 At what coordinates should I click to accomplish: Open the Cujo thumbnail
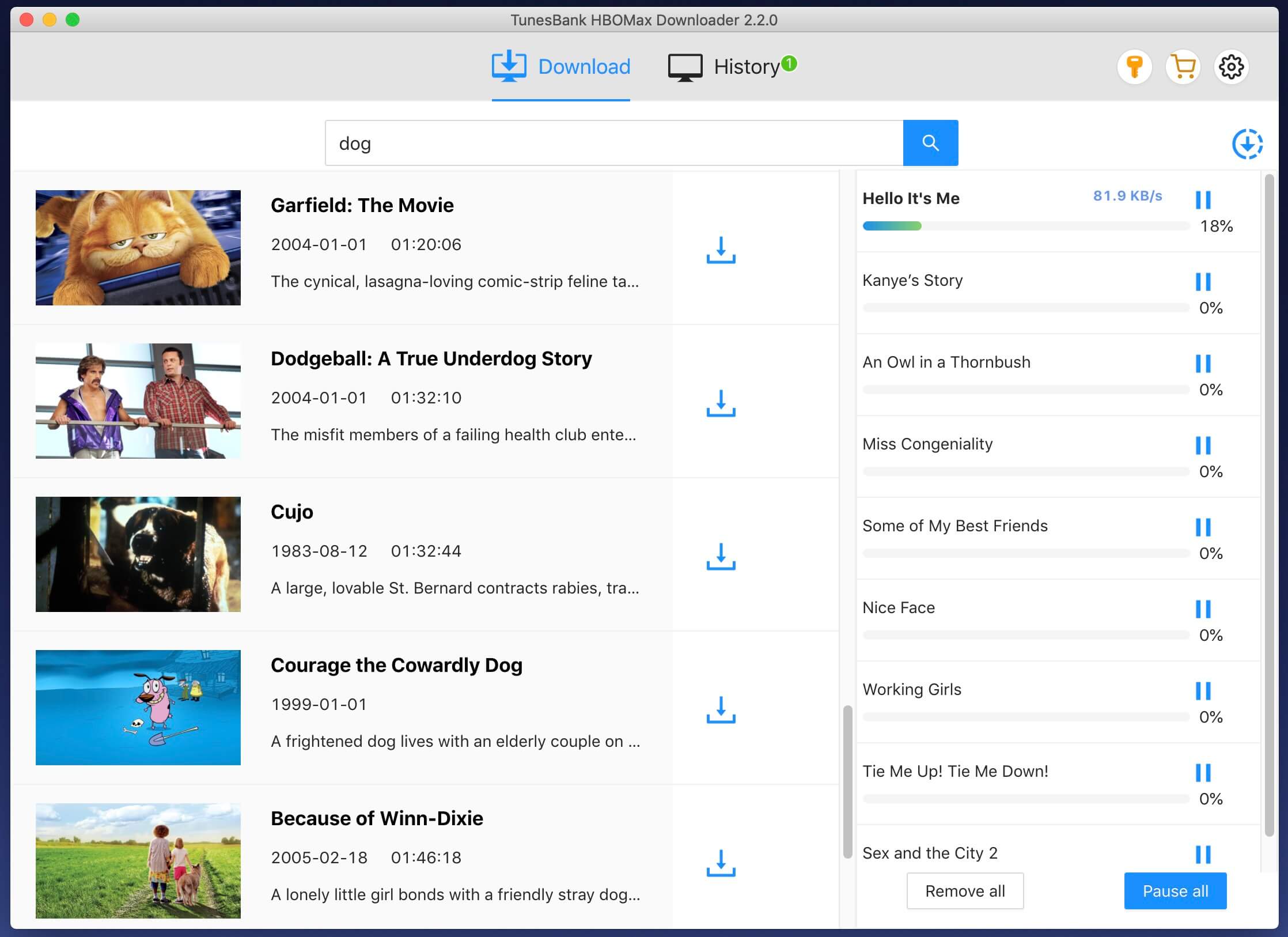pyautogui.click(x=138, y=554)
